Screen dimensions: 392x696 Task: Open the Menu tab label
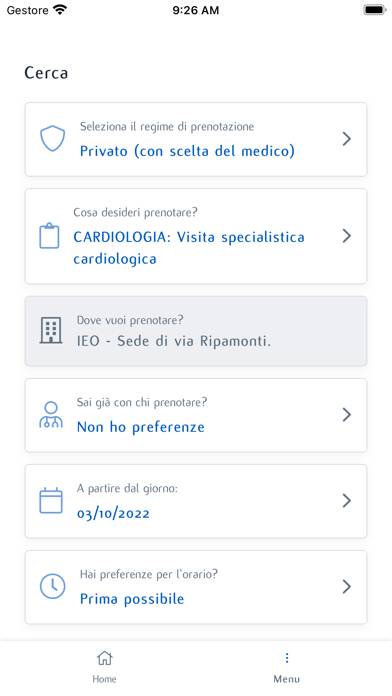287,679
